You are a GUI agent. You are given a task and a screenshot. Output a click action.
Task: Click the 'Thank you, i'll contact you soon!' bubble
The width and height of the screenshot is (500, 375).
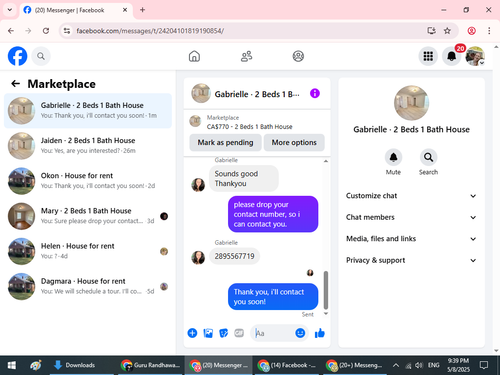273,297
